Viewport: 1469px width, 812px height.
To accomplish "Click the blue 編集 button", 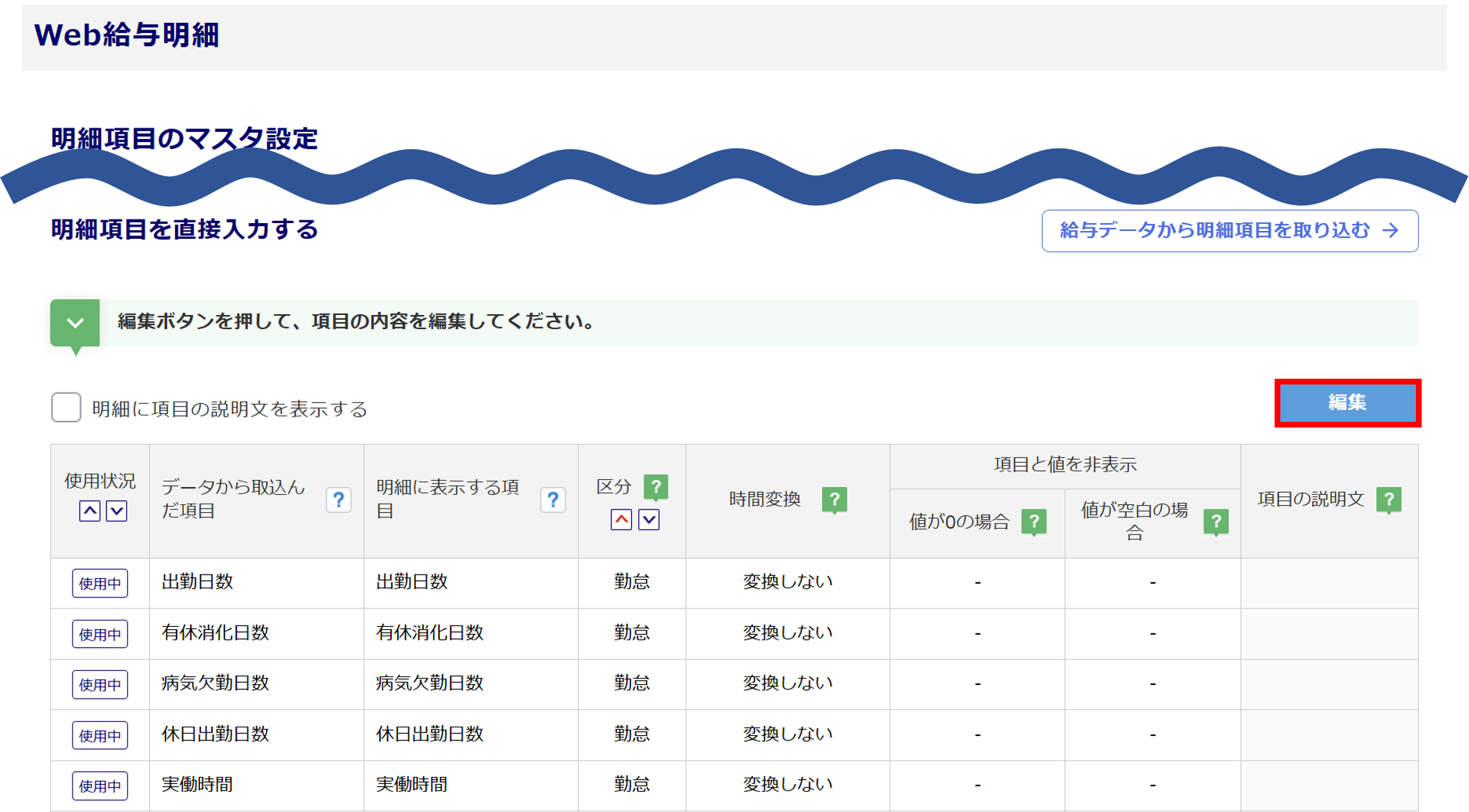I will point(1347,402).
